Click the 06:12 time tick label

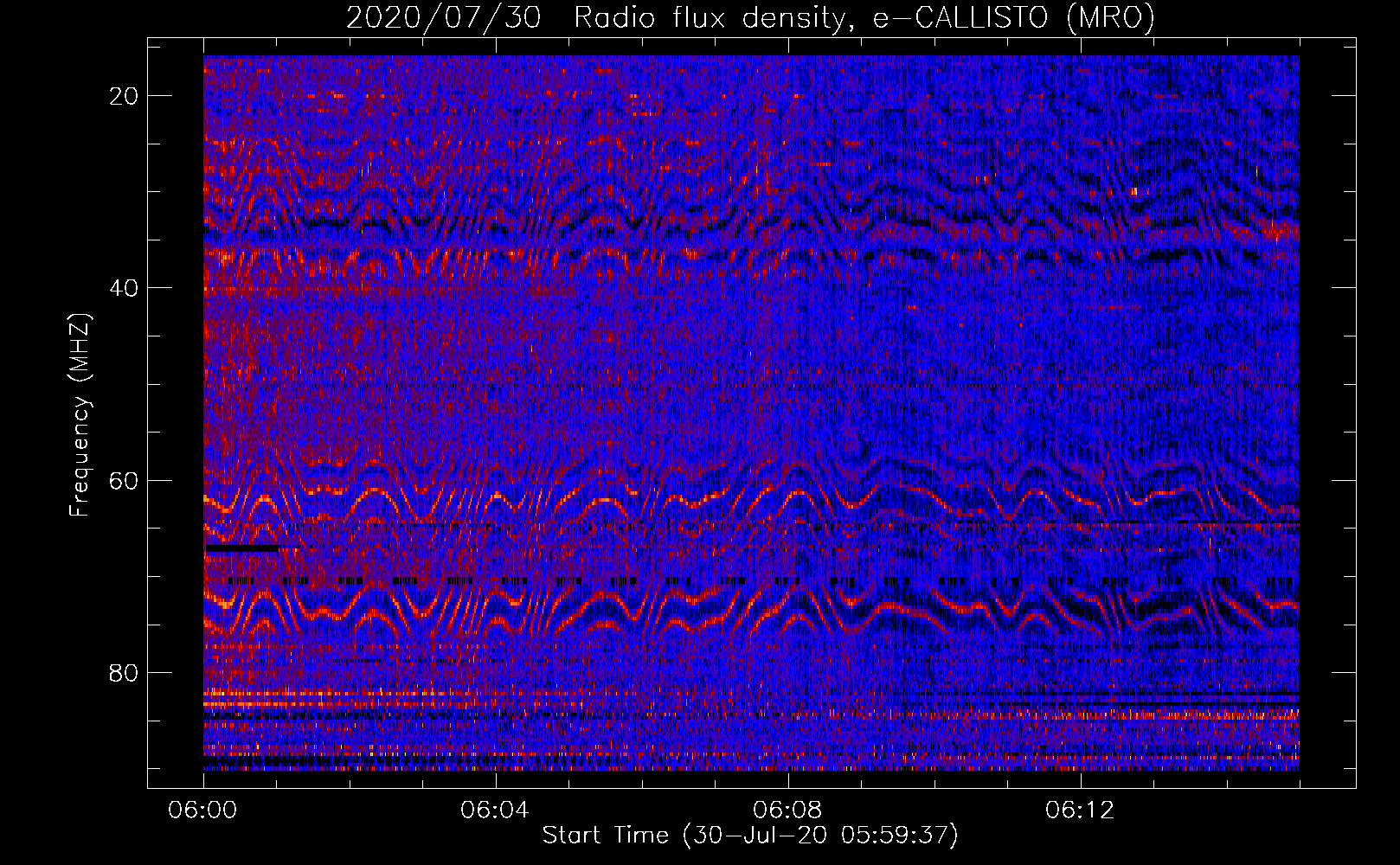coord(1081,810)
